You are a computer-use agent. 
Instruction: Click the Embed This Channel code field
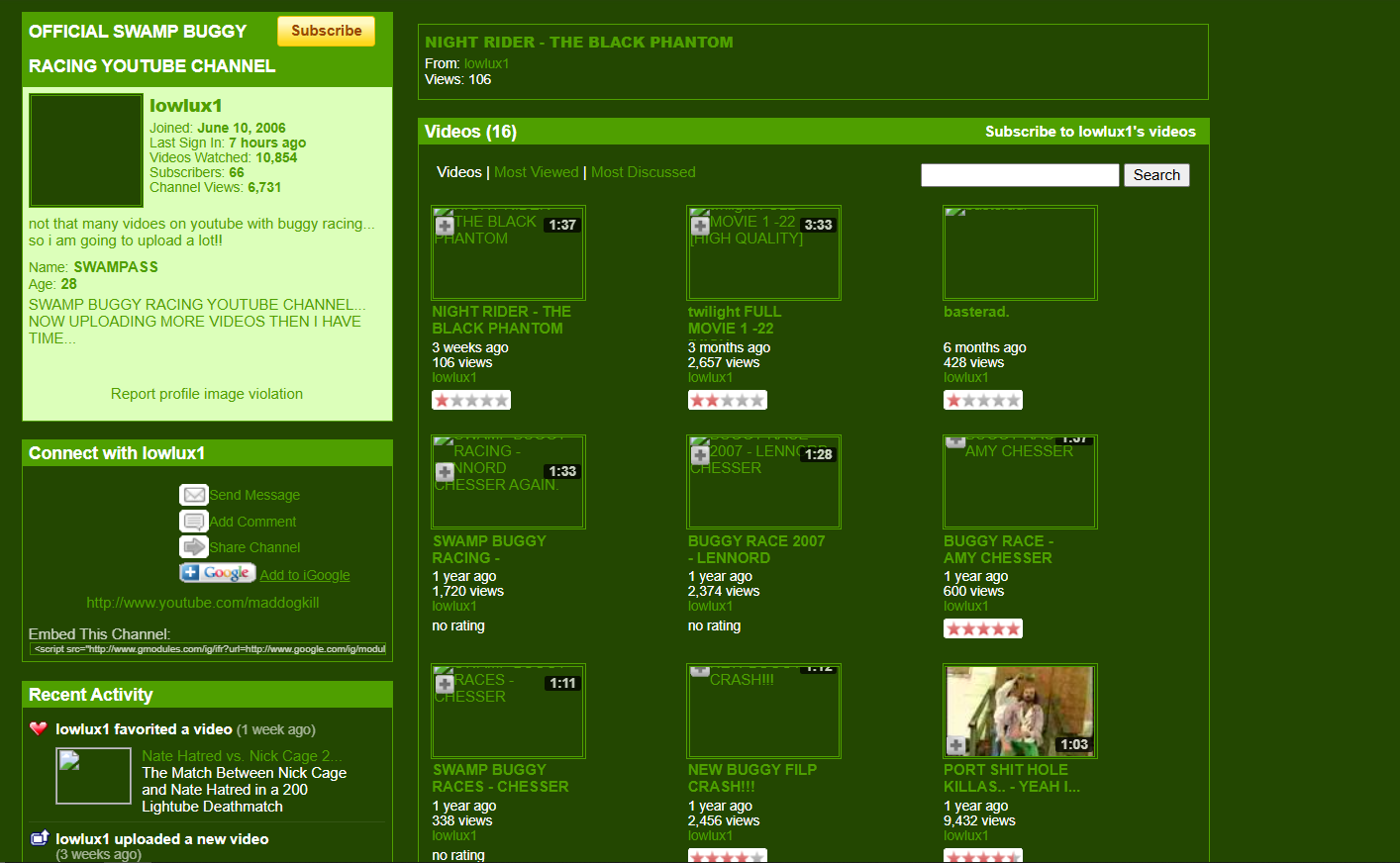[x=208, y=649]
